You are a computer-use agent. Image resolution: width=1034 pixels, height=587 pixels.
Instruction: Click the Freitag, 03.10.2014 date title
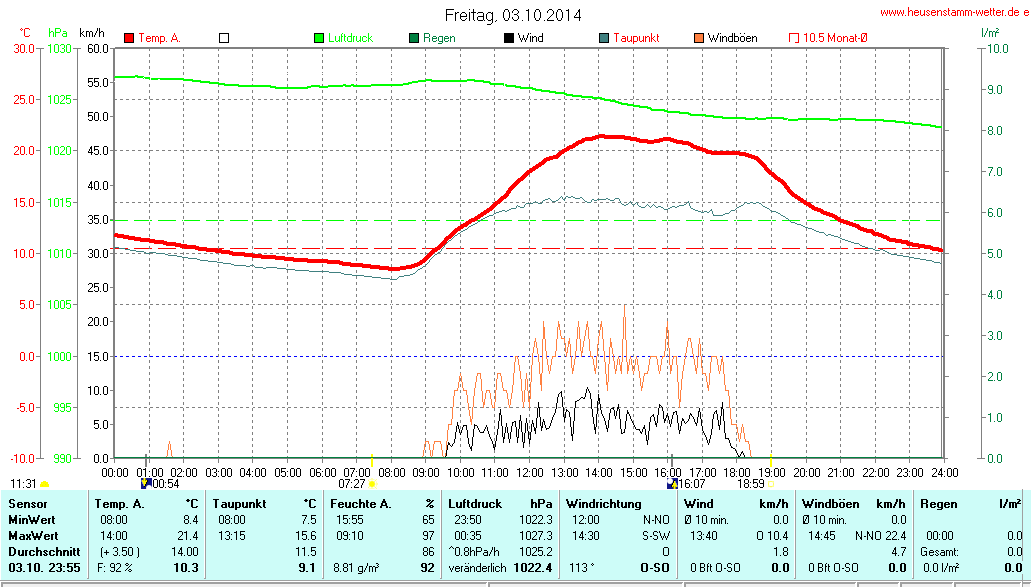tap(513, 15)
